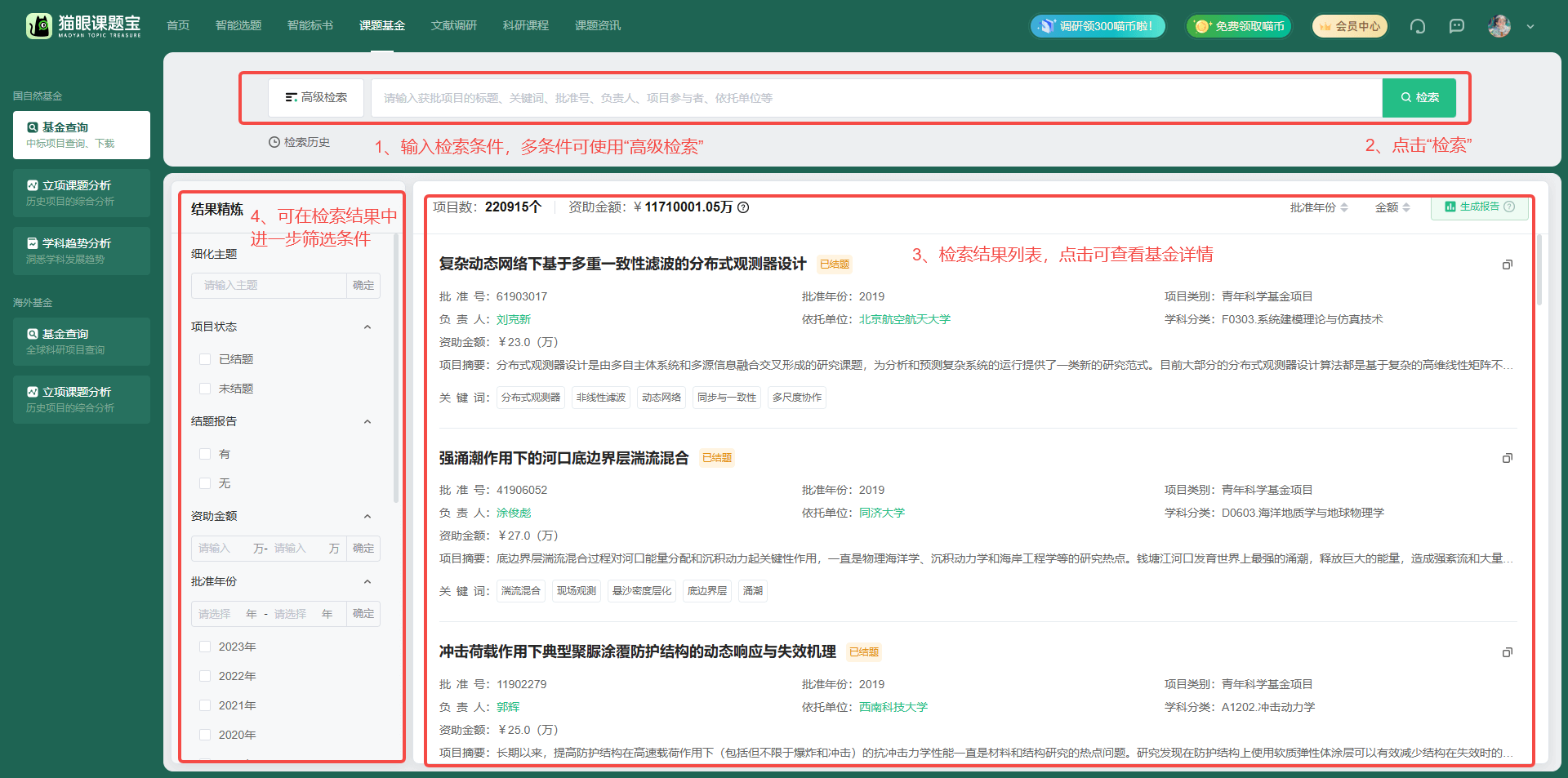Click the 国自然基金 基金查询 sidebar icon
This screenshot has height=778, width=1568.
33,127
